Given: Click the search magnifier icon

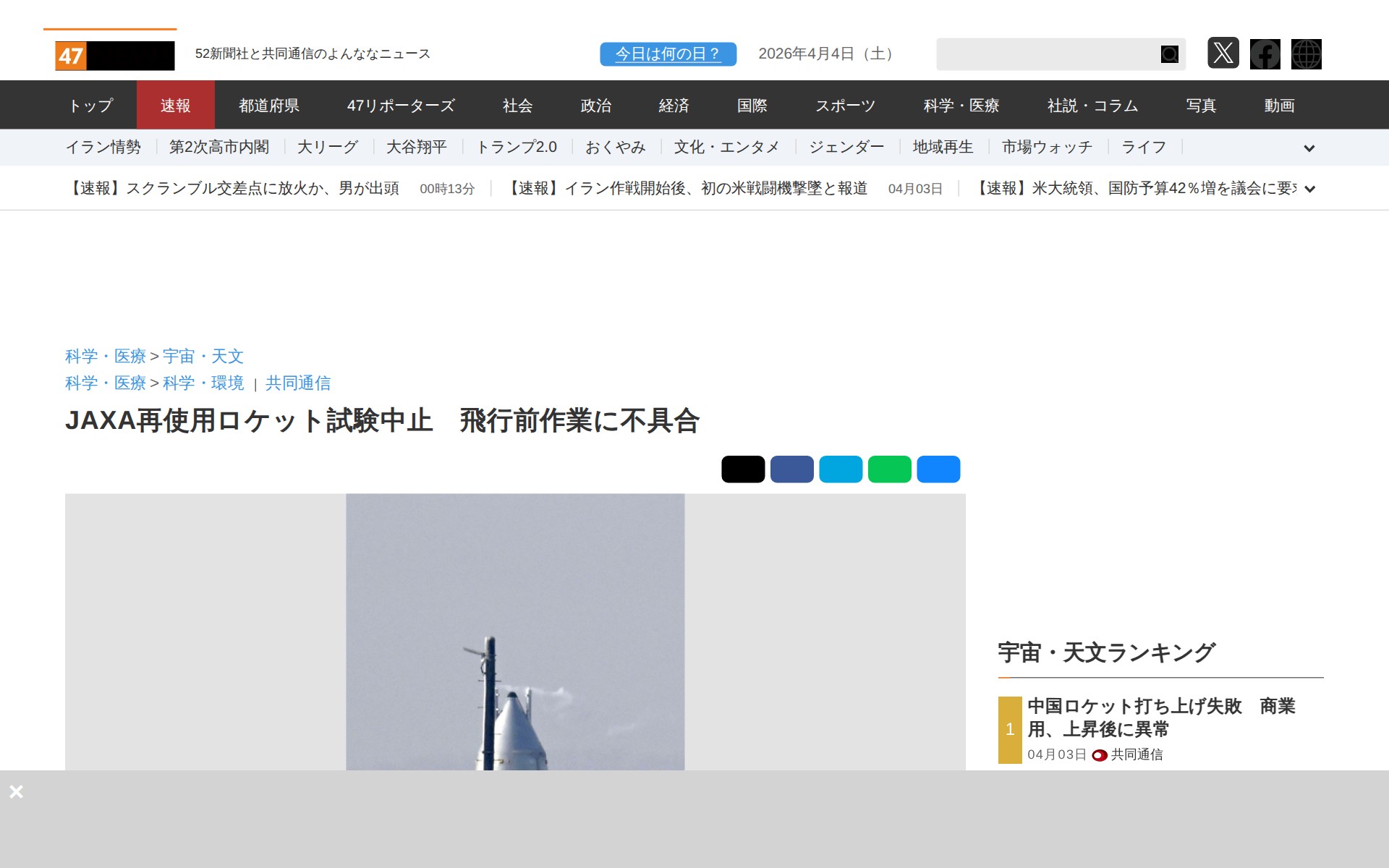Looking at the screenshot, I should [x=1169, y=54].
